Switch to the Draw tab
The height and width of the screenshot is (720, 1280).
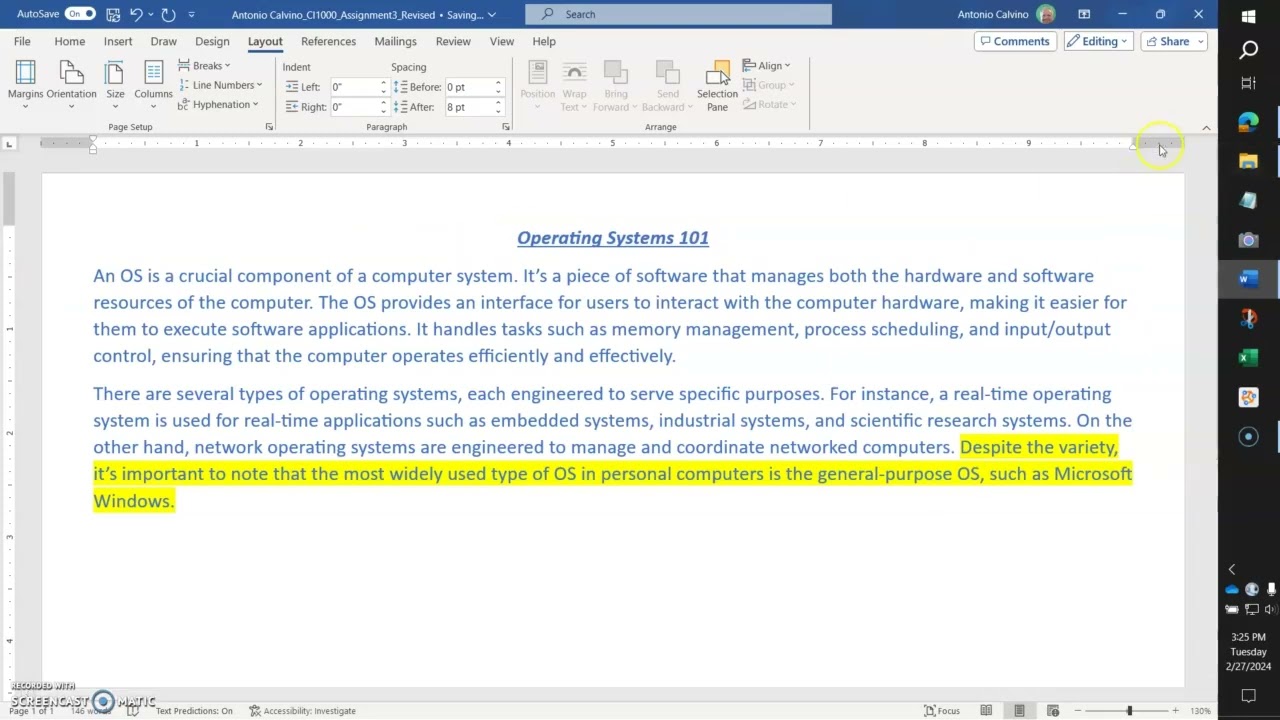(163, 41)
